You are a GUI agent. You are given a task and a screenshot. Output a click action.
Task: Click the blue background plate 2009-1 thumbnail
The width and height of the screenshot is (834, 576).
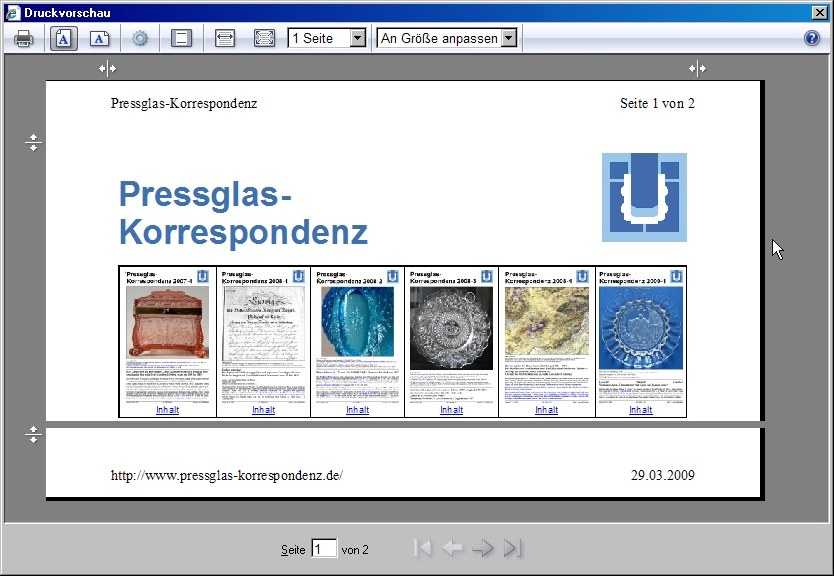tap(641, 328)
